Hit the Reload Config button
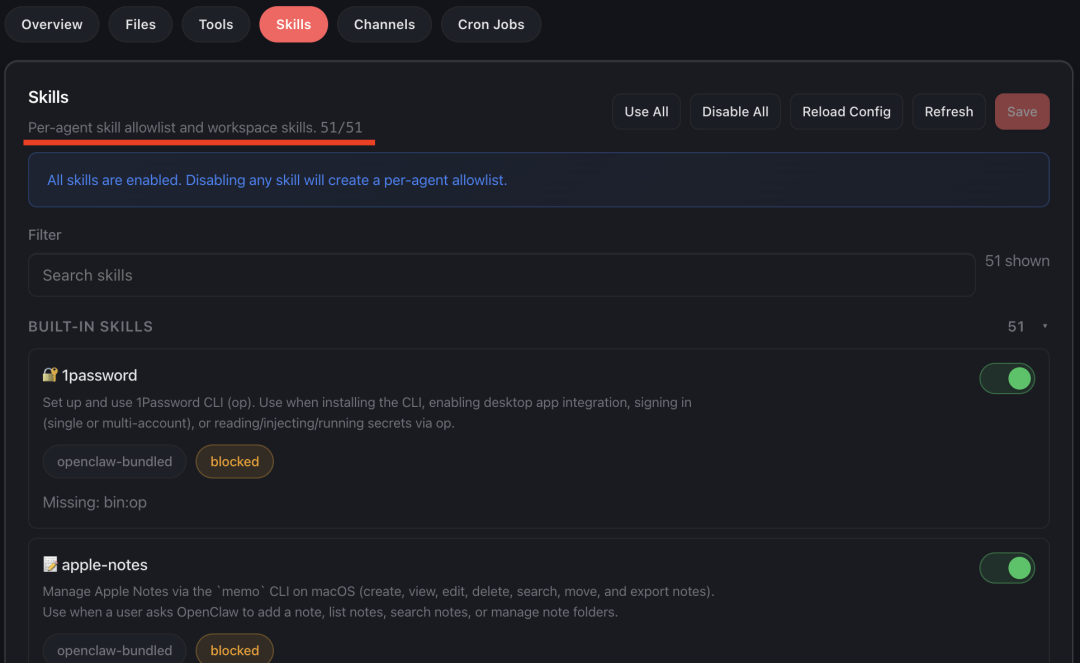This screenshot has height=663, width=1080. point(846,112)
